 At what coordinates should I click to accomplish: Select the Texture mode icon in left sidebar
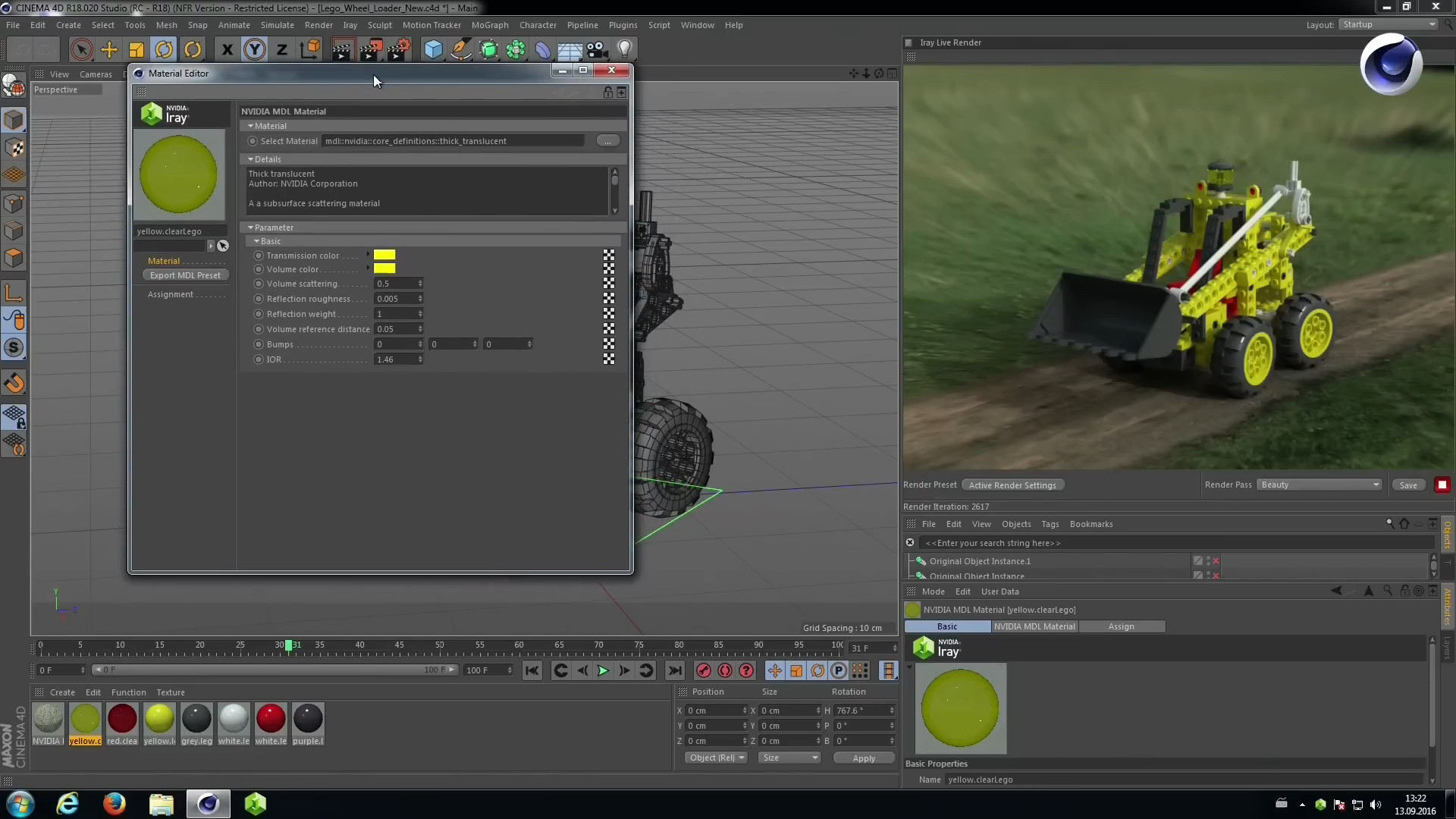pos(14,147)
